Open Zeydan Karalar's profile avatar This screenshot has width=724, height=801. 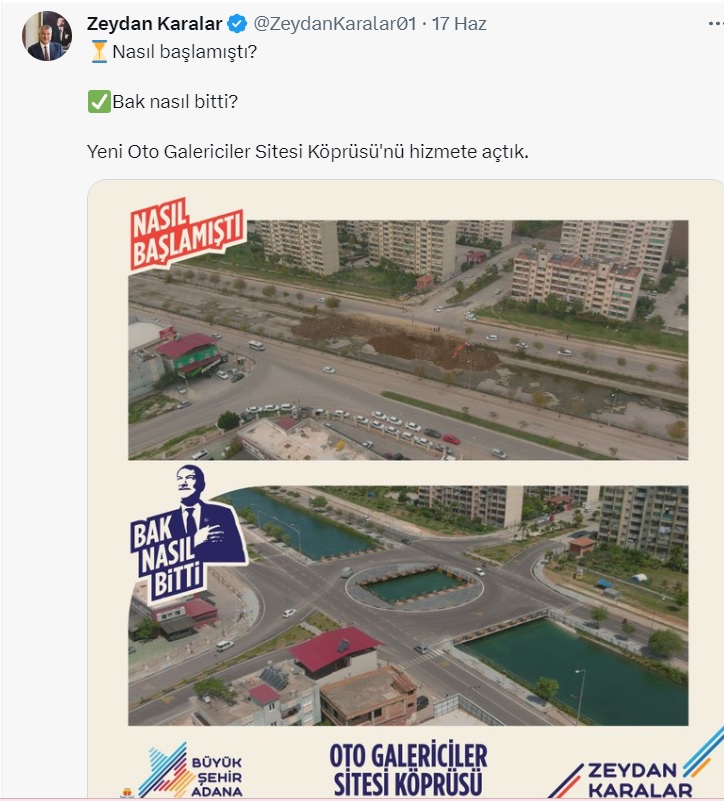(46, 36)
